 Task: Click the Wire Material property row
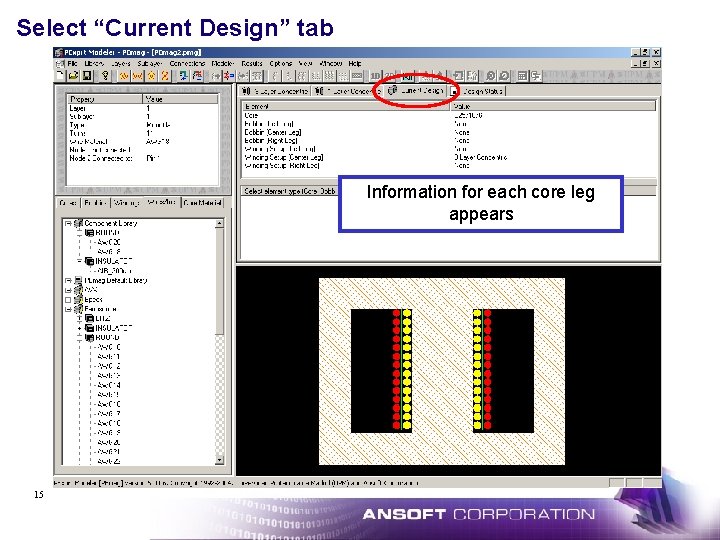pos(142,141)
